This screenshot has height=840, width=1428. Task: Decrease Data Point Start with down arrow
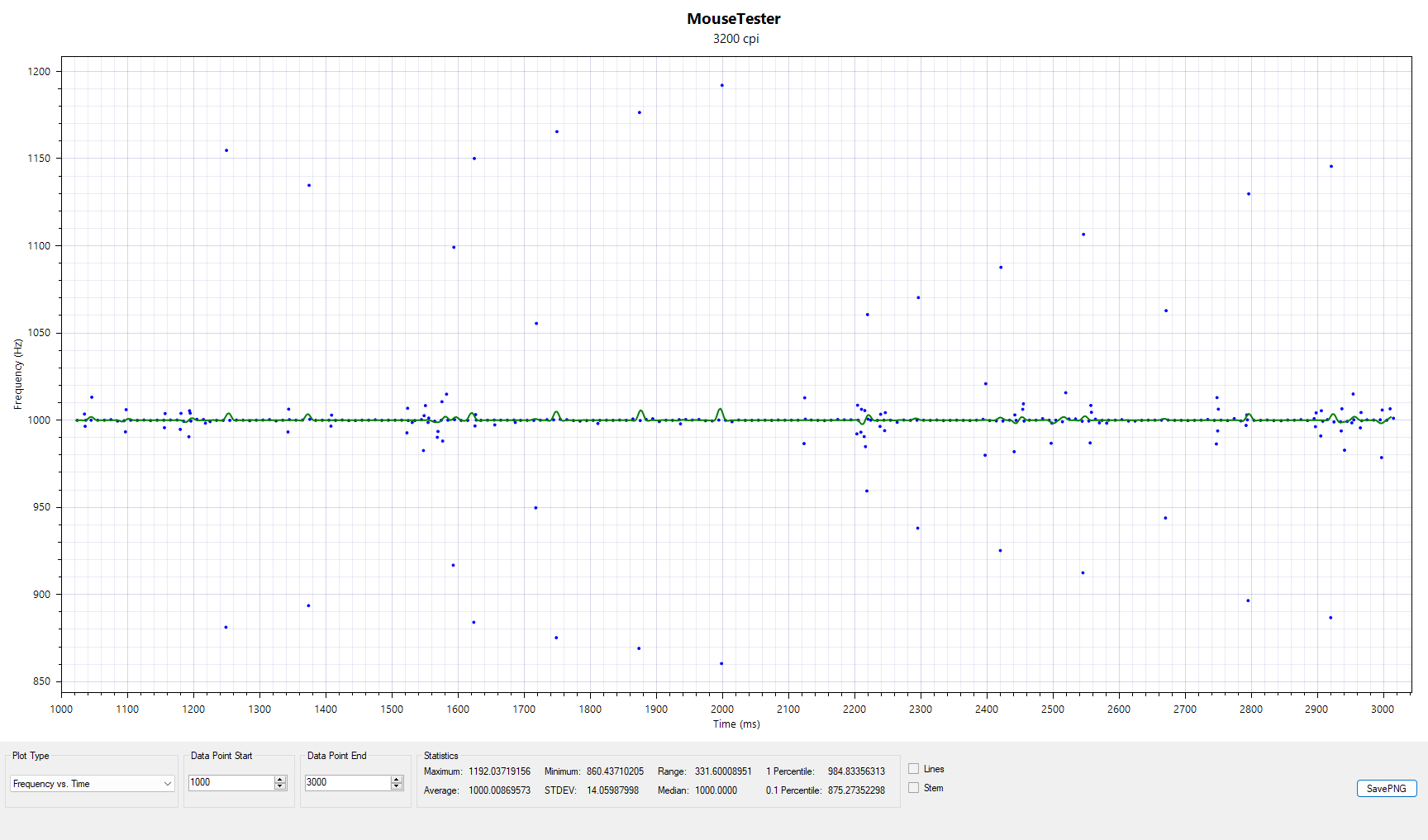coord(280,786)
